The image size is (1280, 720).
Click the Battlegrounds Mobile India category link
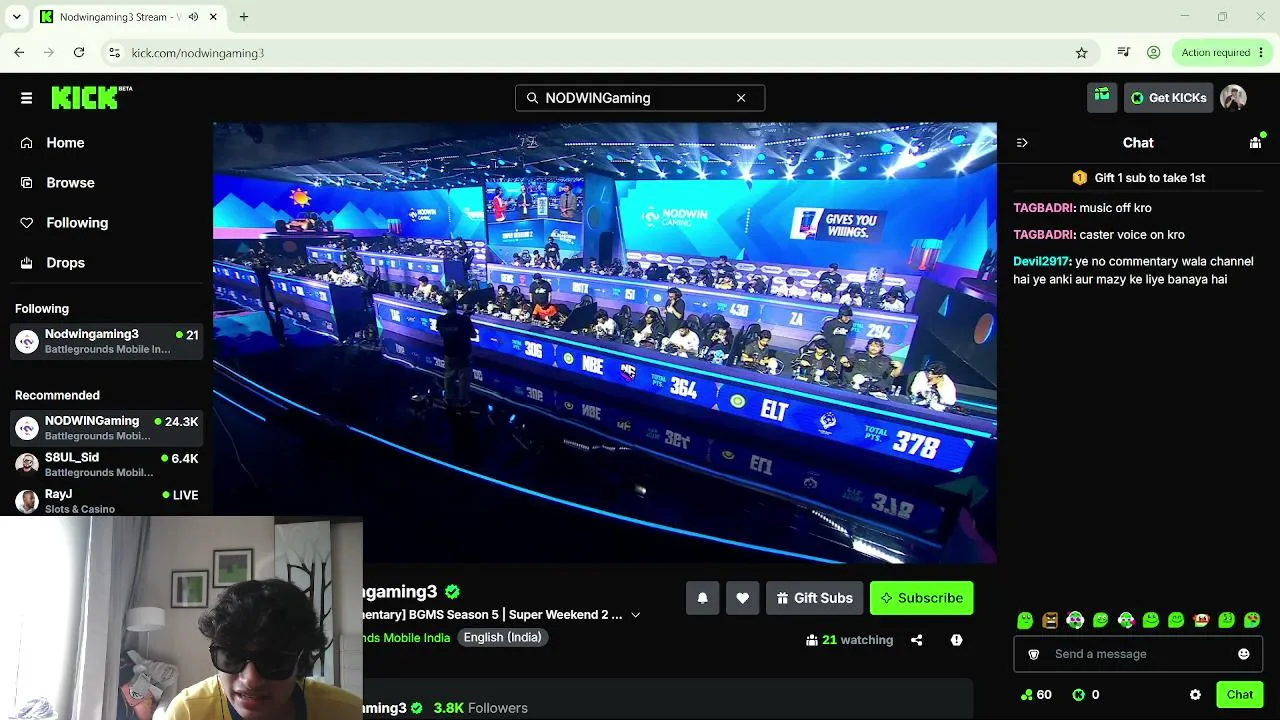tap(405, 638)
